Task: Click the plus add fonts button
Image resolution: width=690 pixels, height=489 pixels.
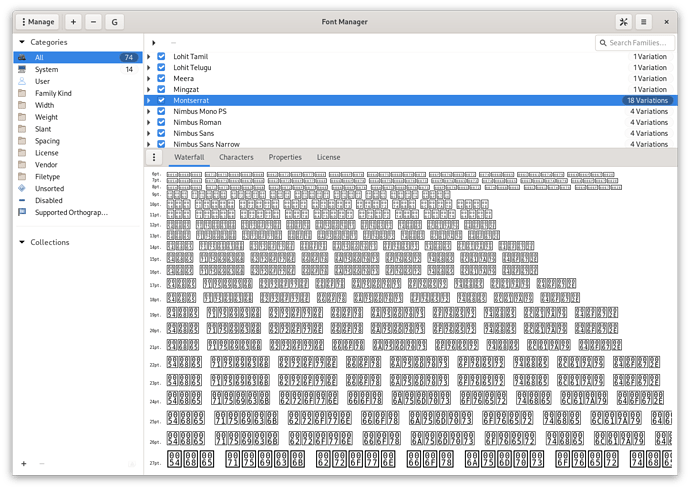Action: 73,22
